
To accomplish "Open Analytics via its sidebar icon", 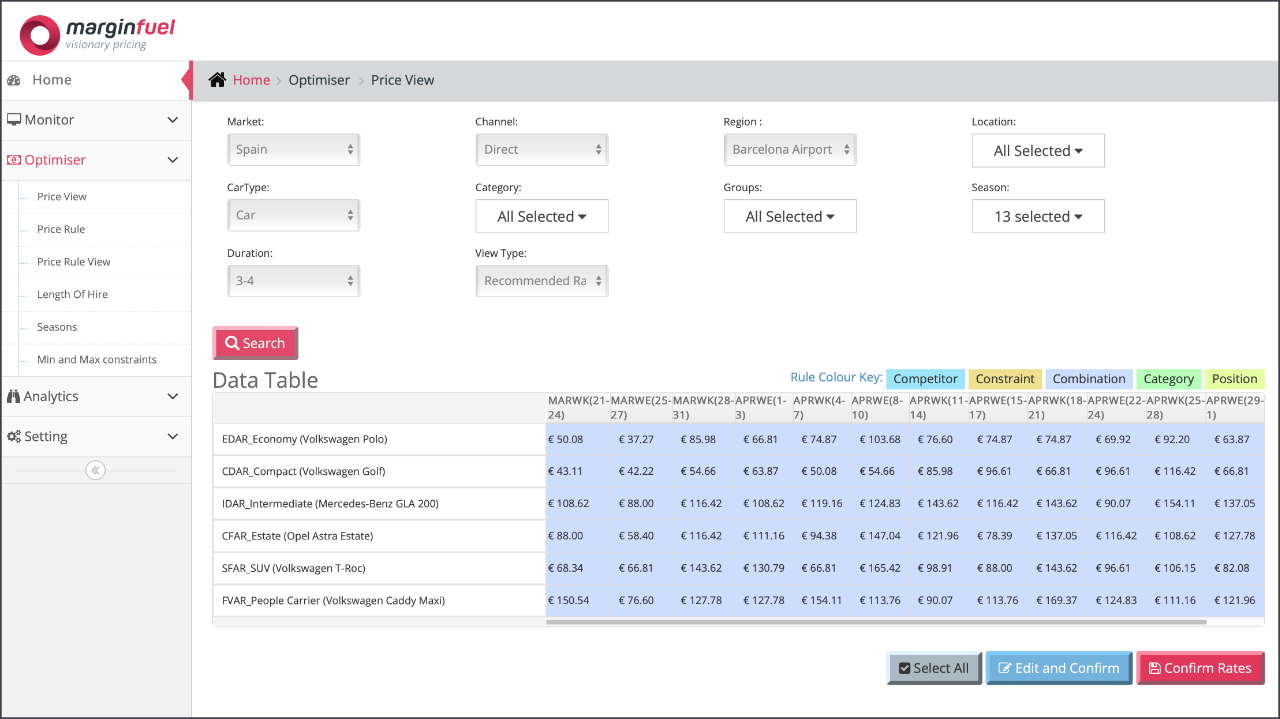I will point(14,396).
